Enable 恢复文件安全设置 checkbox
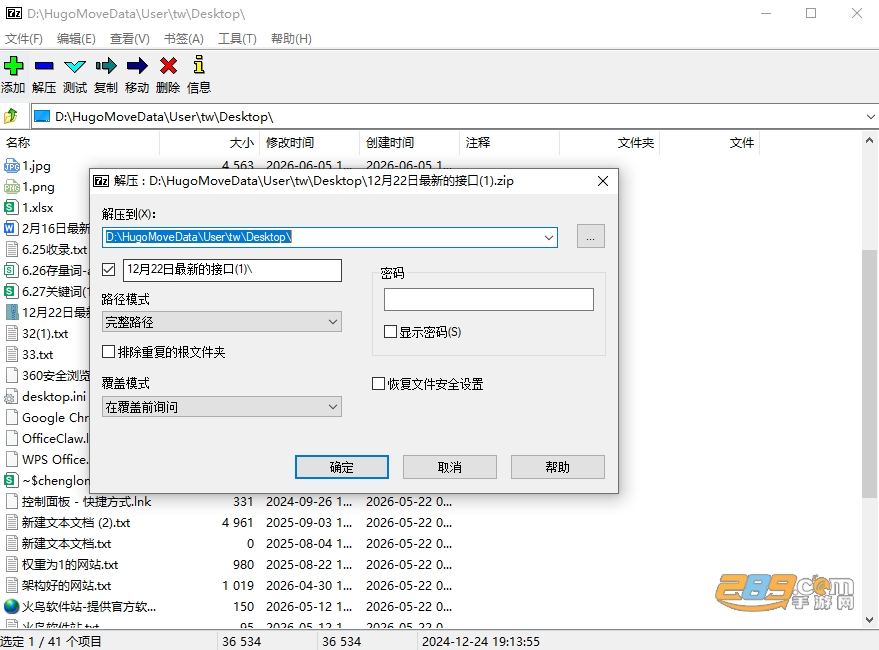This screenshot has height=650, width=879. 378,384
